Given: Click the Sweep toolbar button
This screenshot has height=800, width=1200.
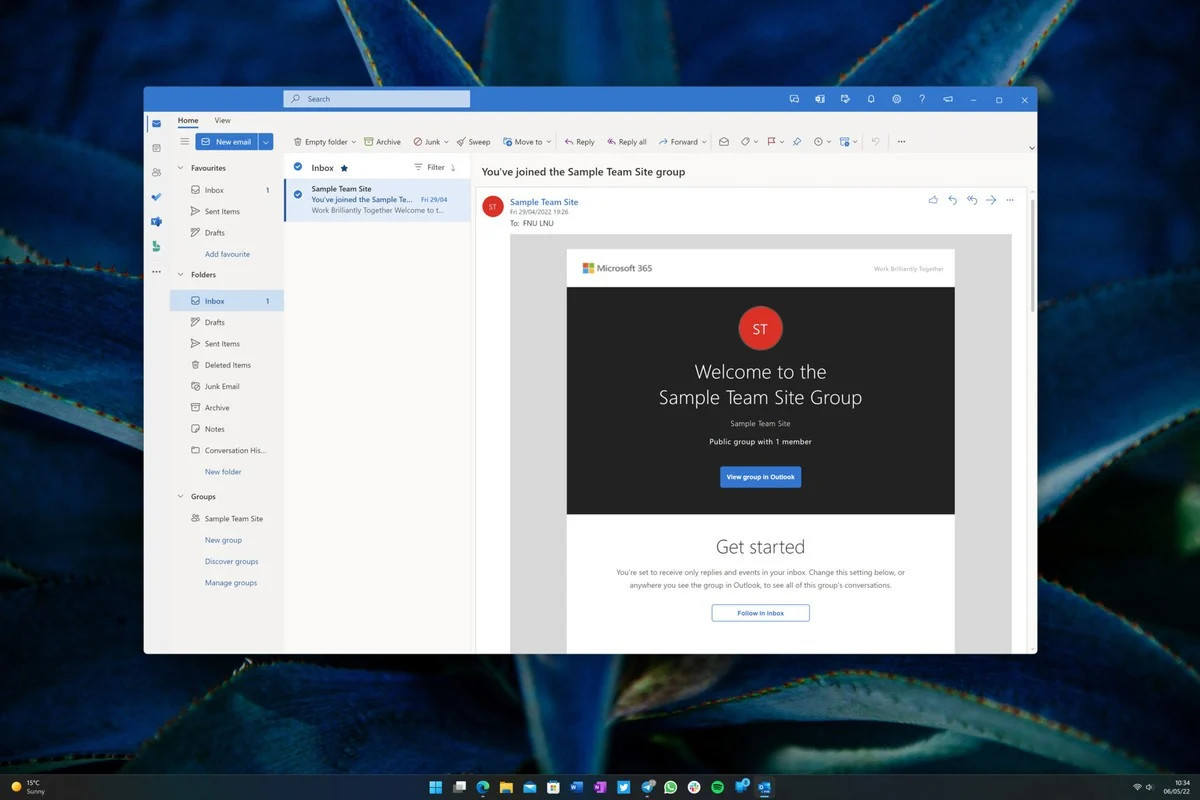Looking at the screenshot, I should 473,142.
